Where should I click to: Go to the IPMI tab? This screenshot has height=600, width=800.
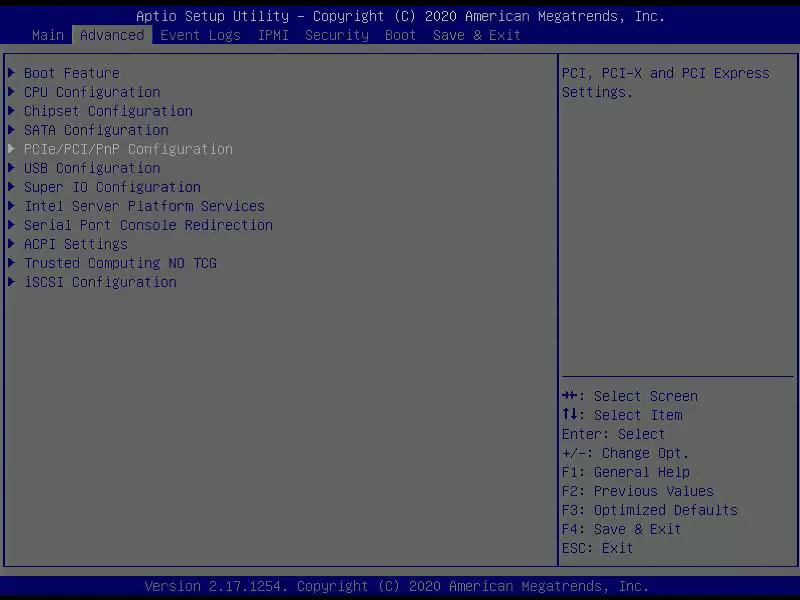pos(273,35)
